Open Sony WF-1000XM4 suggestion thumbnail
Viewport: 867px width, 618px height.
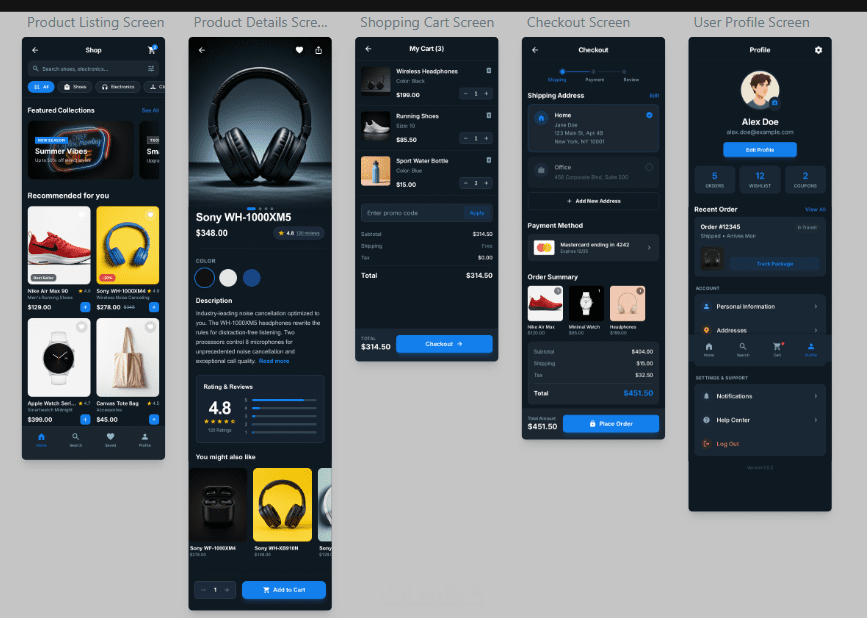218,505
